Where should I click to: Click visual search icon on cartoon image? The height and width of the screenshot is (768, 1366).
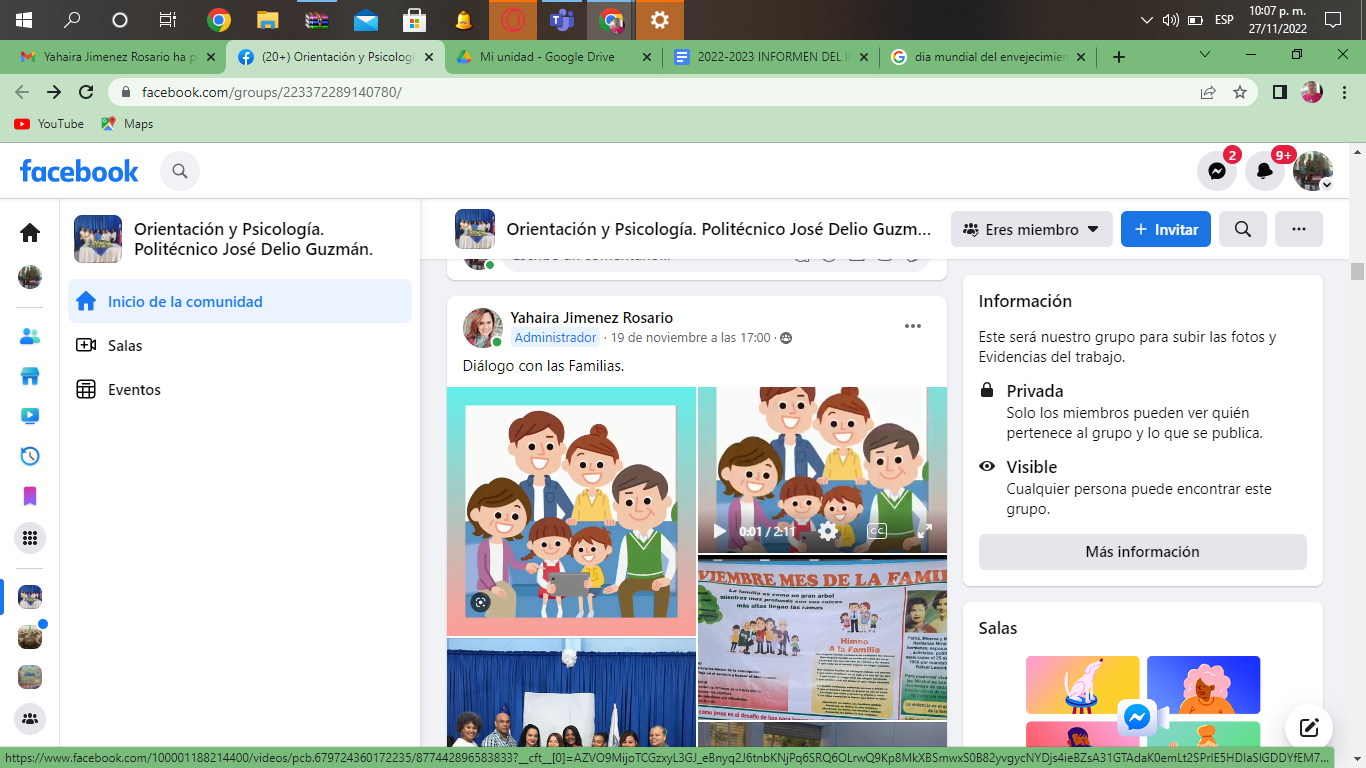click(x=481, y=602)
